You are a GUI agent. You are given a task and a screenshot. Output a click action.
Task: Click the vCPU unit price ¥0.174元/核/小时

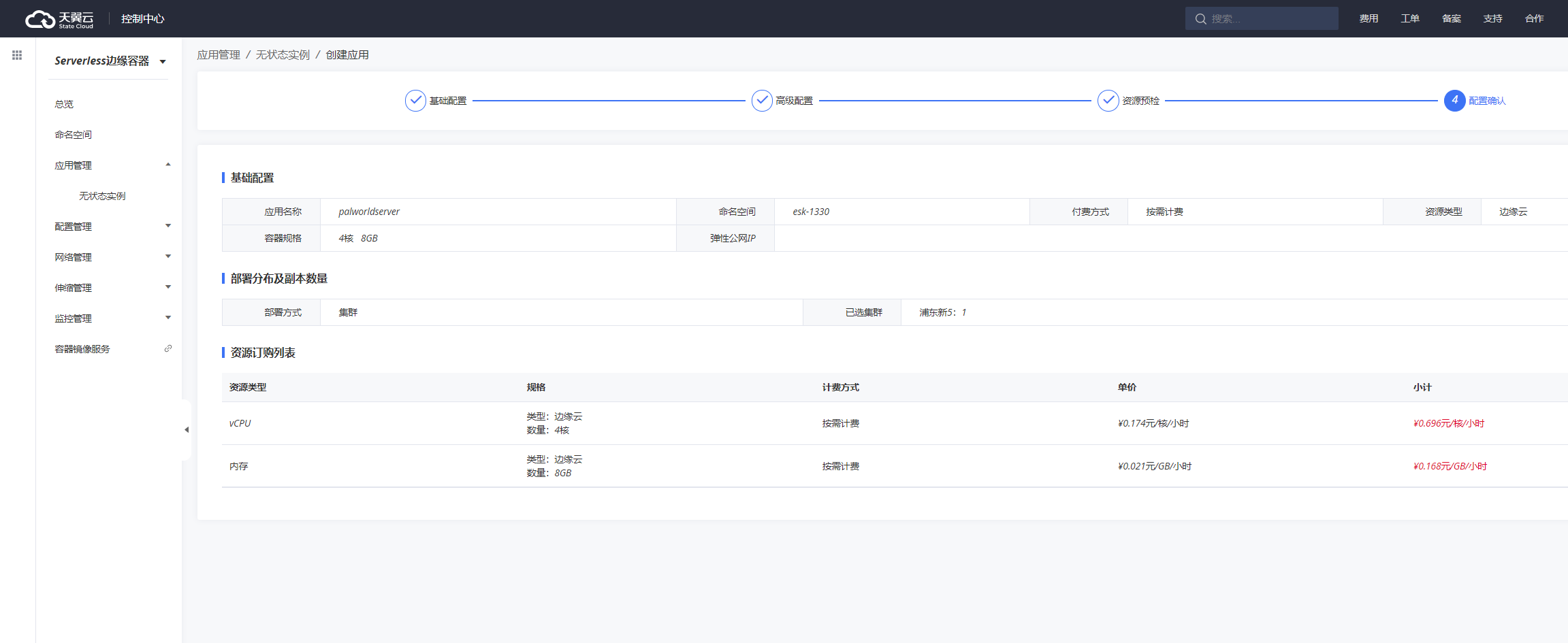click(x=1153, y=423)
